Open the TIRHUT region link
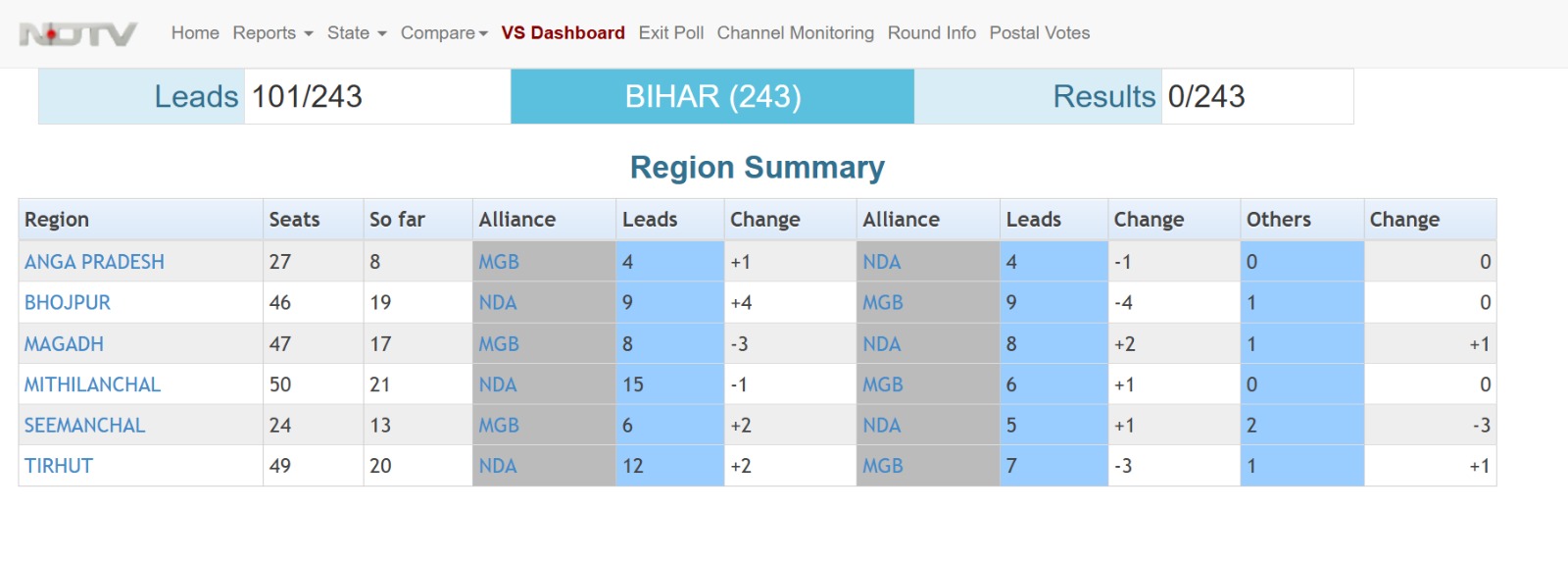1568x561 pixels. coord(59,466)
